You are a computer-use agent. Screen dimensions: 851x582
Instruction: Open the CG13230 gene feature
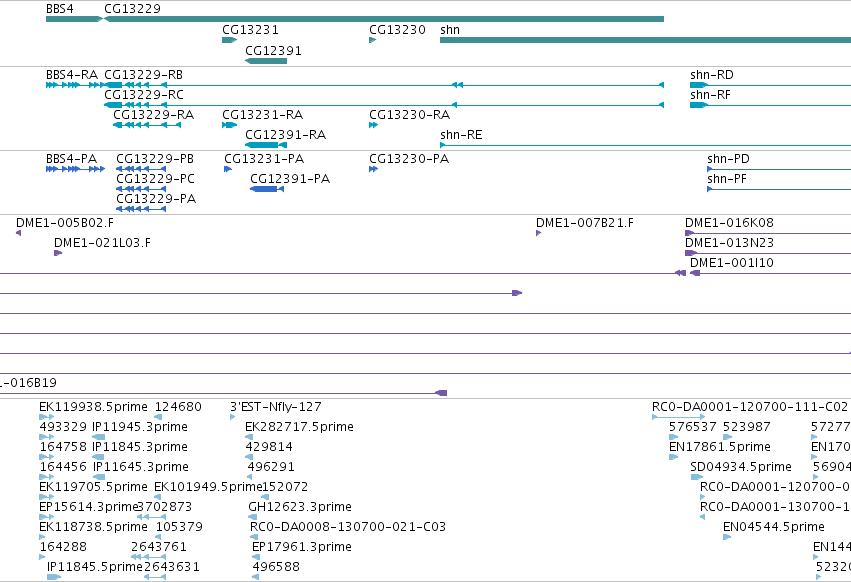(372, 40)
